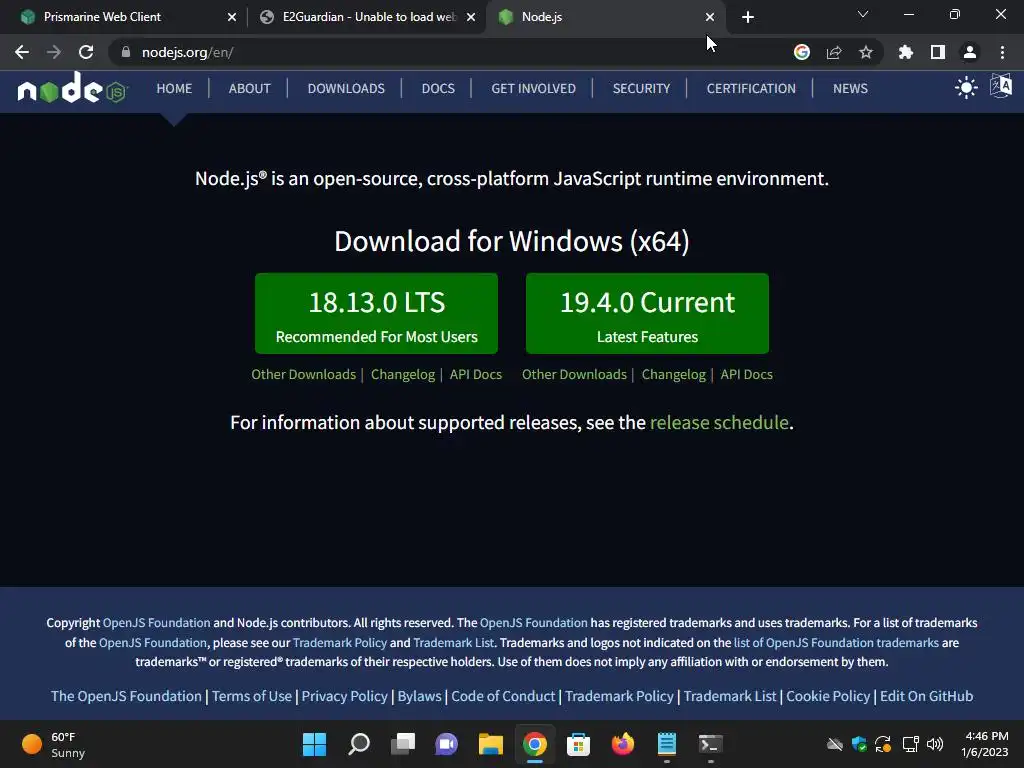Click the Google icon in the address bar

[x=802, y=52]
